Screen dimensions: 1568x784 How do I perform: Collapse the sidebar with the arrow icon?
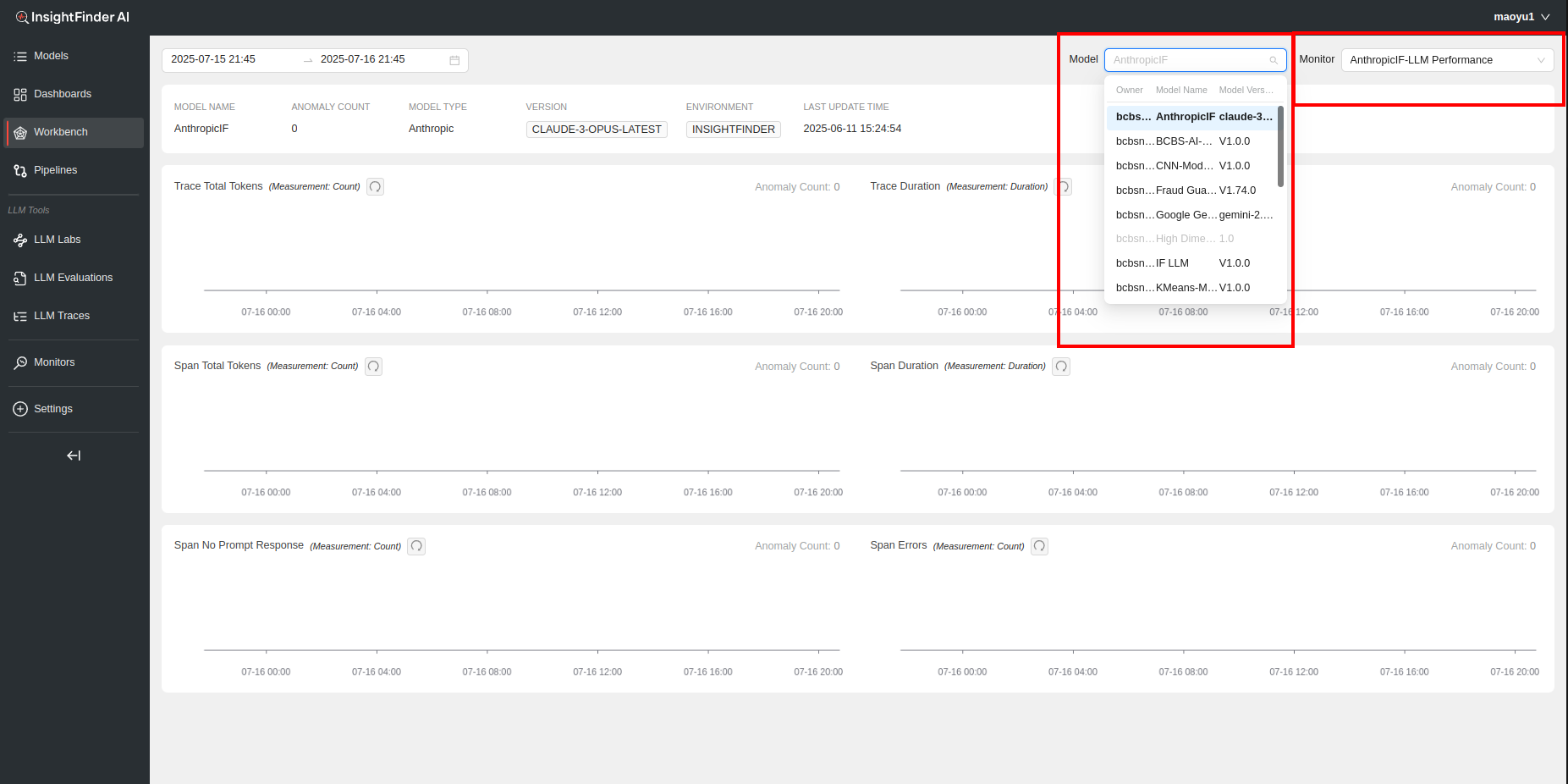pyautogui.click(x=74, y=455)
